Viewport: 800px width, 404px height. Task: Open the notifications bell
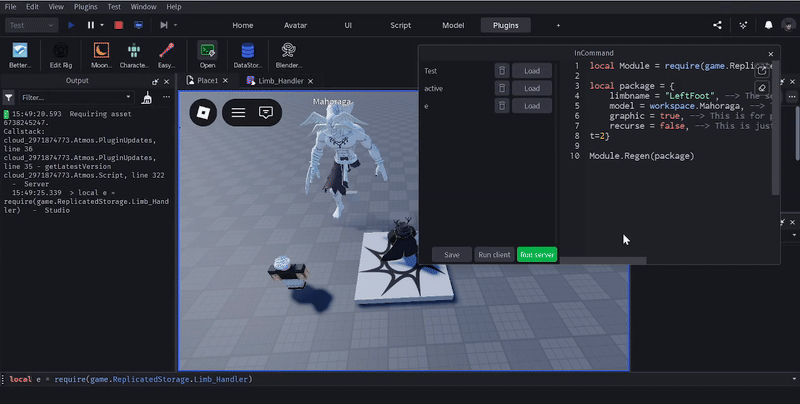click(768, 25)
